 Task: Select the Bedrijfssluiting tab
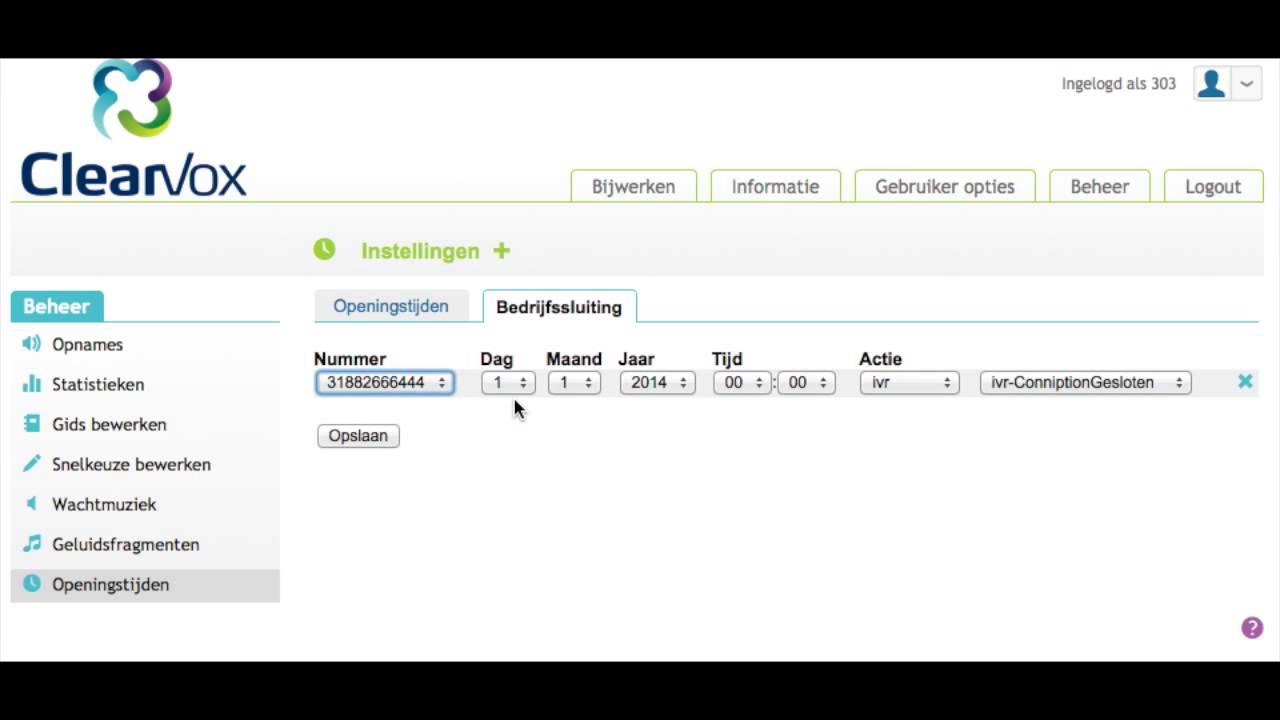(x=559, y=307)
